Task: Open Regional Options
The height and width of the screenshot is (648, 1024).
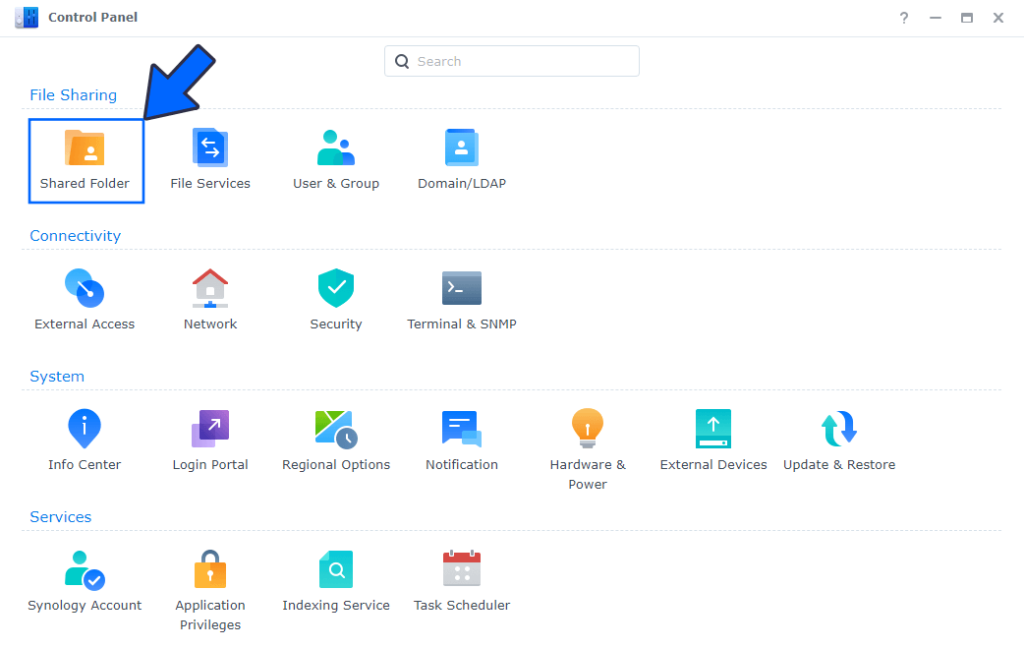Action: click(336, 430)
